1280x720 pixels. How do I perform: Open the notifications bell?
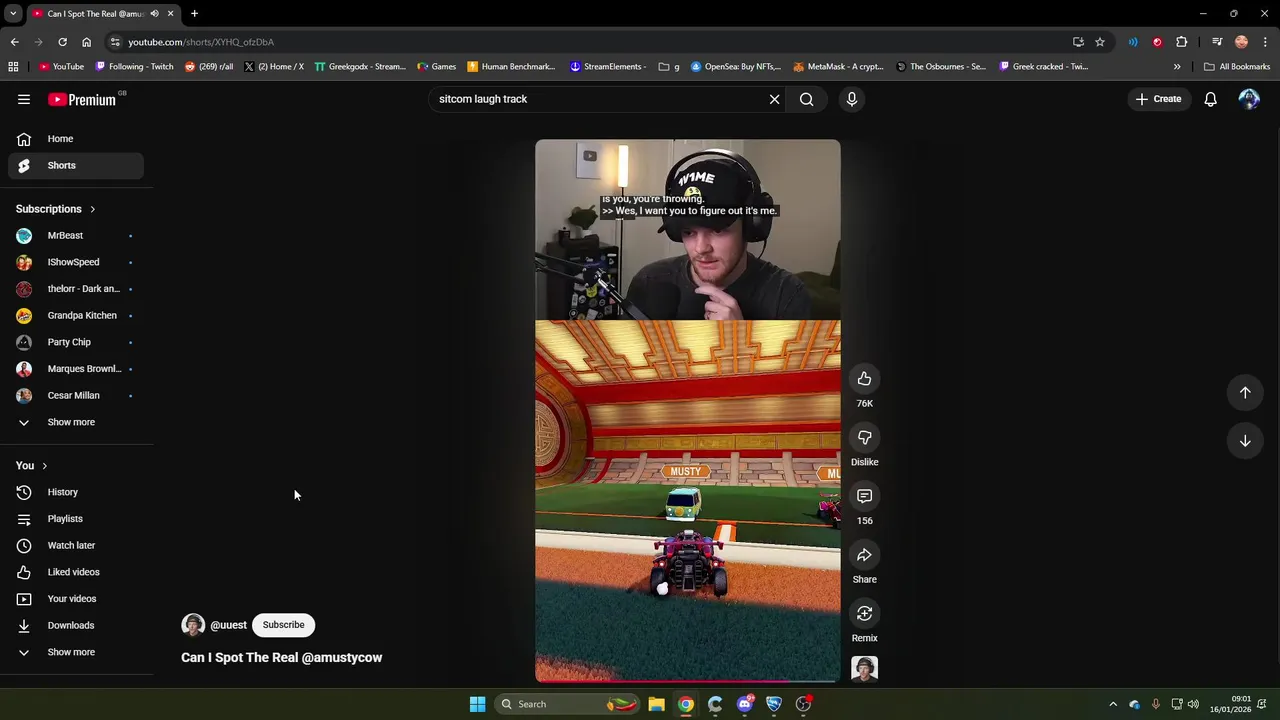(1210, 99)
